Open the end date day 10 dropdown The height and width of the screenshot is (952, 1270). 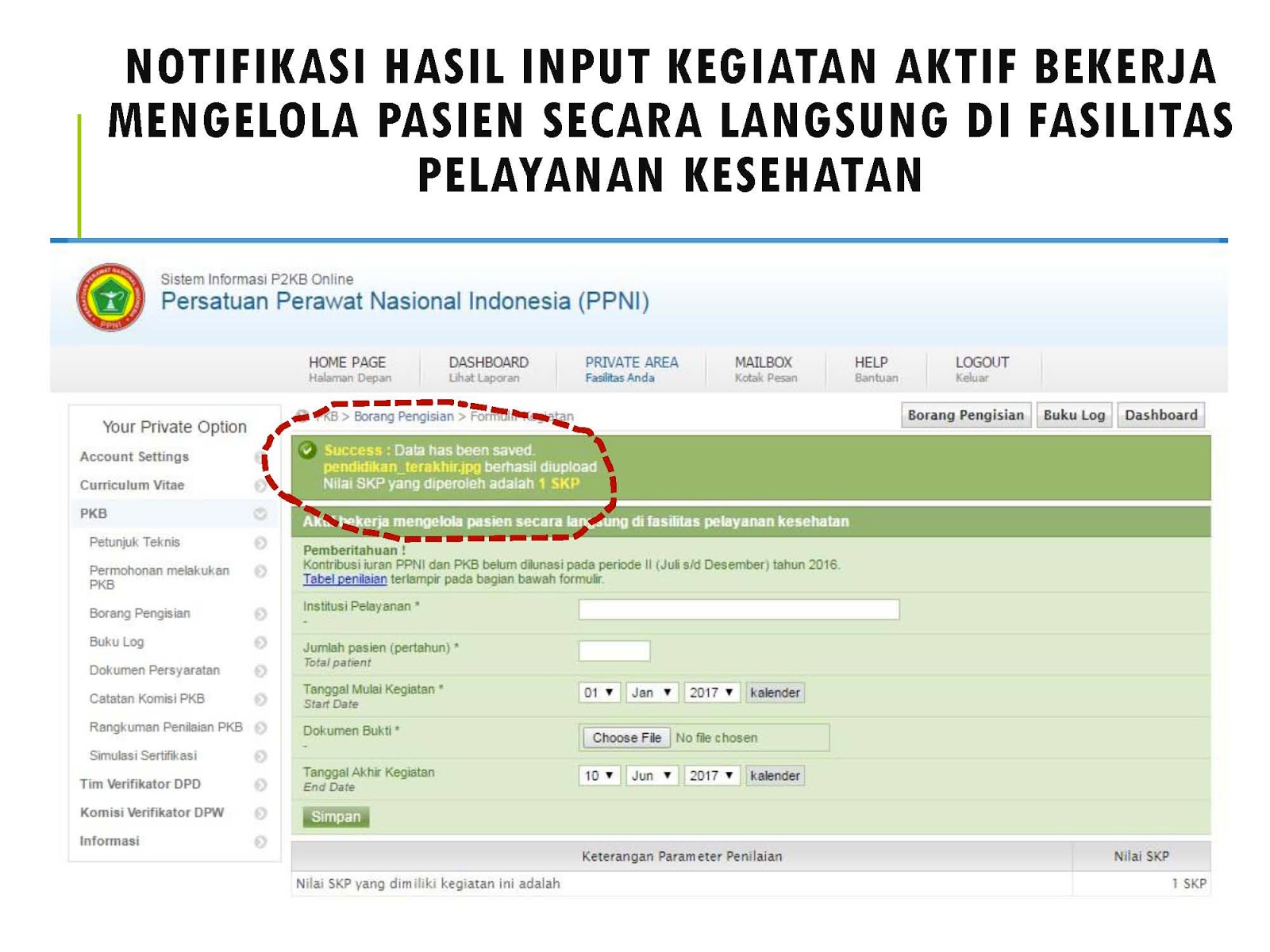(x=599, y=776)
